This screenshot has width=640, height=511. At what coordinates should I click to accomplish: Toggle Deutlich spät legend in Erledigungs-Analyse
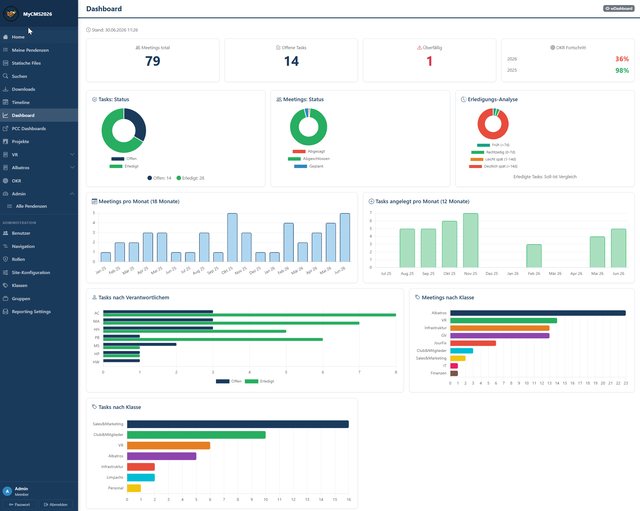[x=493, y=167]
